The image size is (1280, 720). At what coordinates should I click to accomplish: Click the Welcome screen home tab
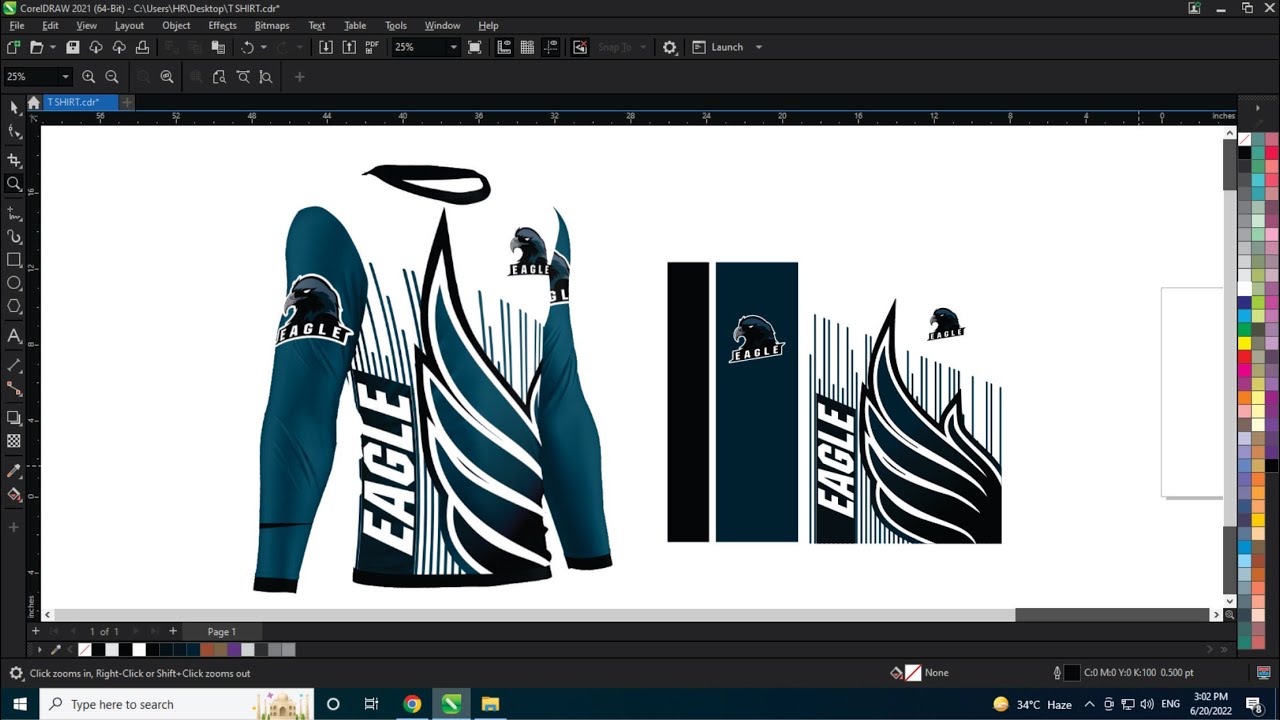click(x=34, y=102)
